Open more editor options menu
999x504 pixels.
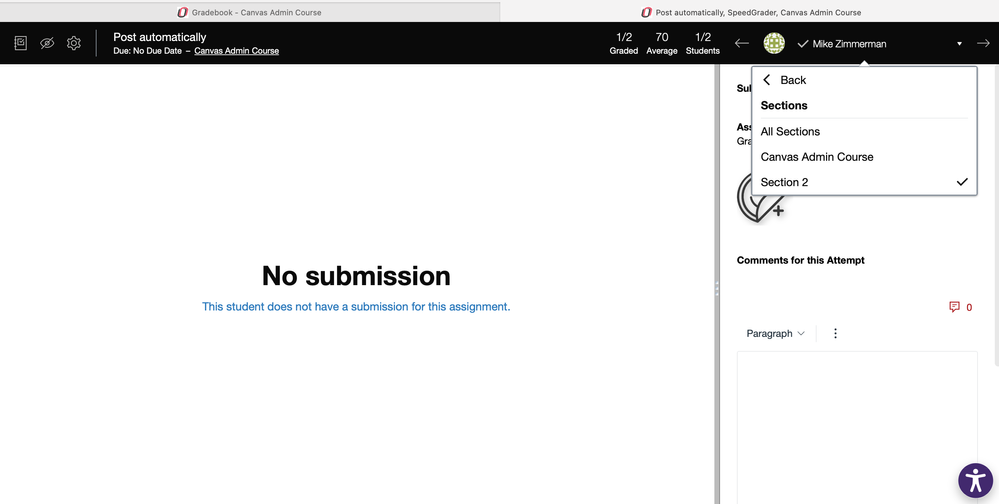[x=836, y=334]
